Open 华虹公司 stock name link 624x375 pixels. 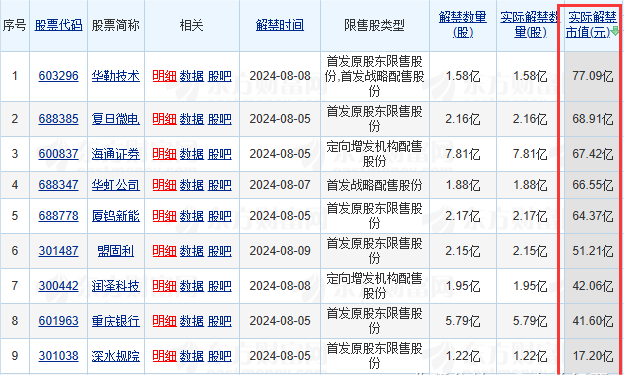(116, 185)
